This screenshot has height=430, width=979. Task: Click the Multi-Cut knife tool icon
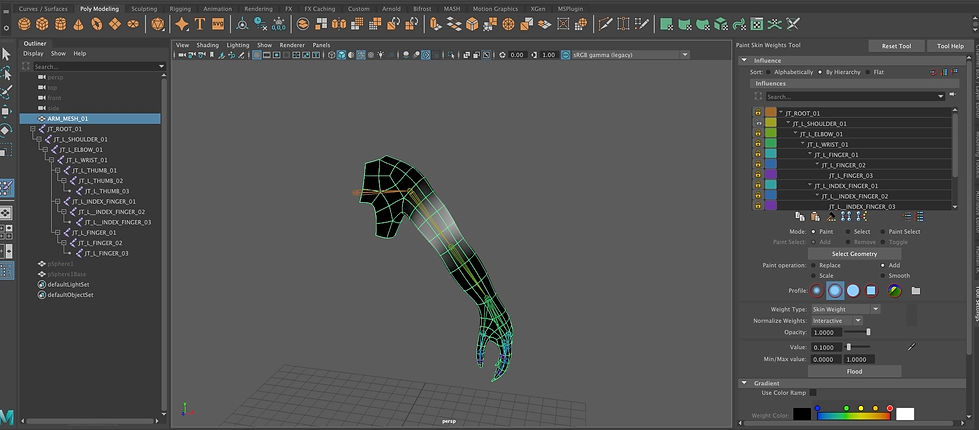pos(605,24)
